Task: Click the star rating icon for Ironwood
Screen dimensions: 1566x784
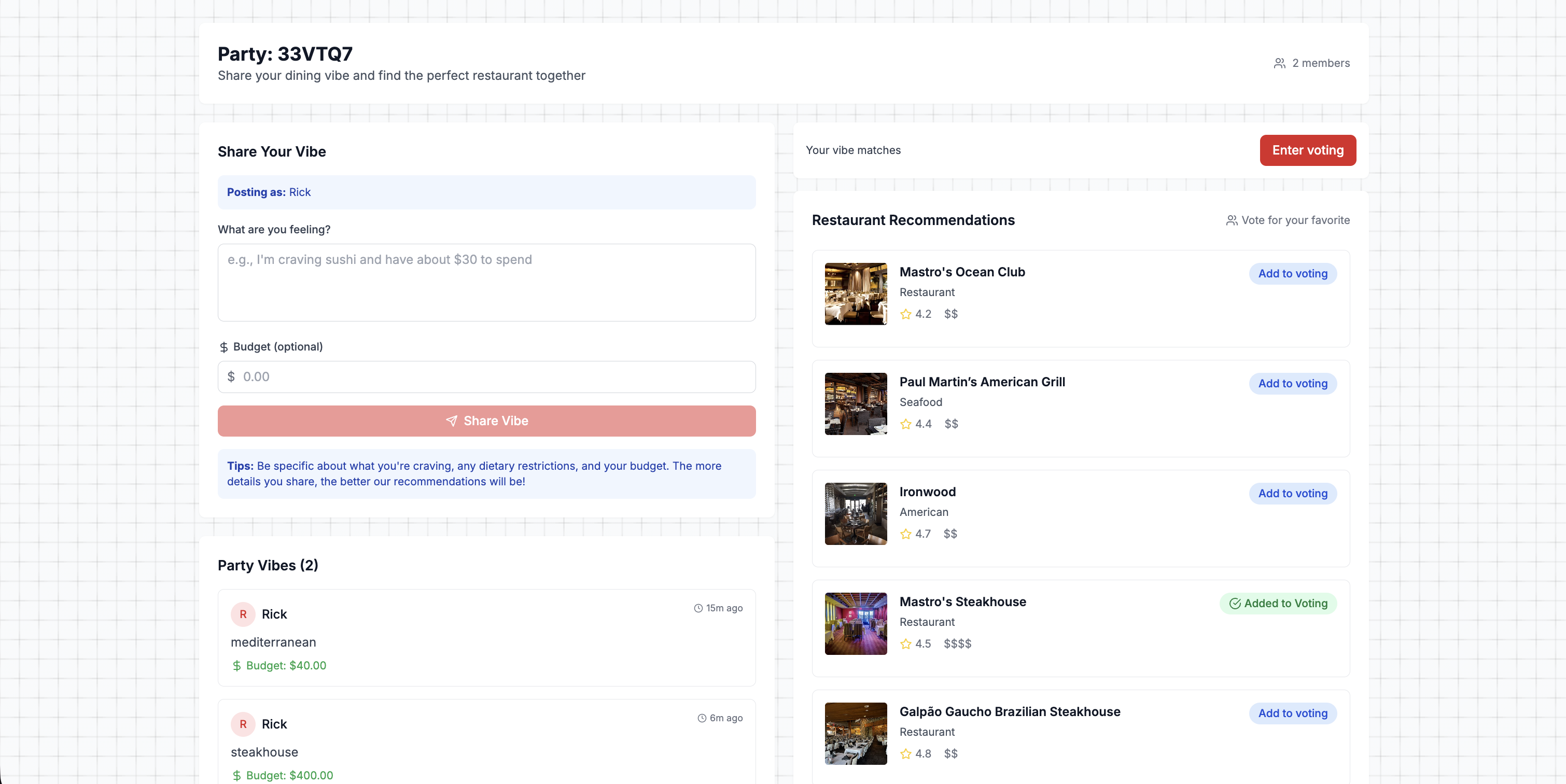Action: 905,534
